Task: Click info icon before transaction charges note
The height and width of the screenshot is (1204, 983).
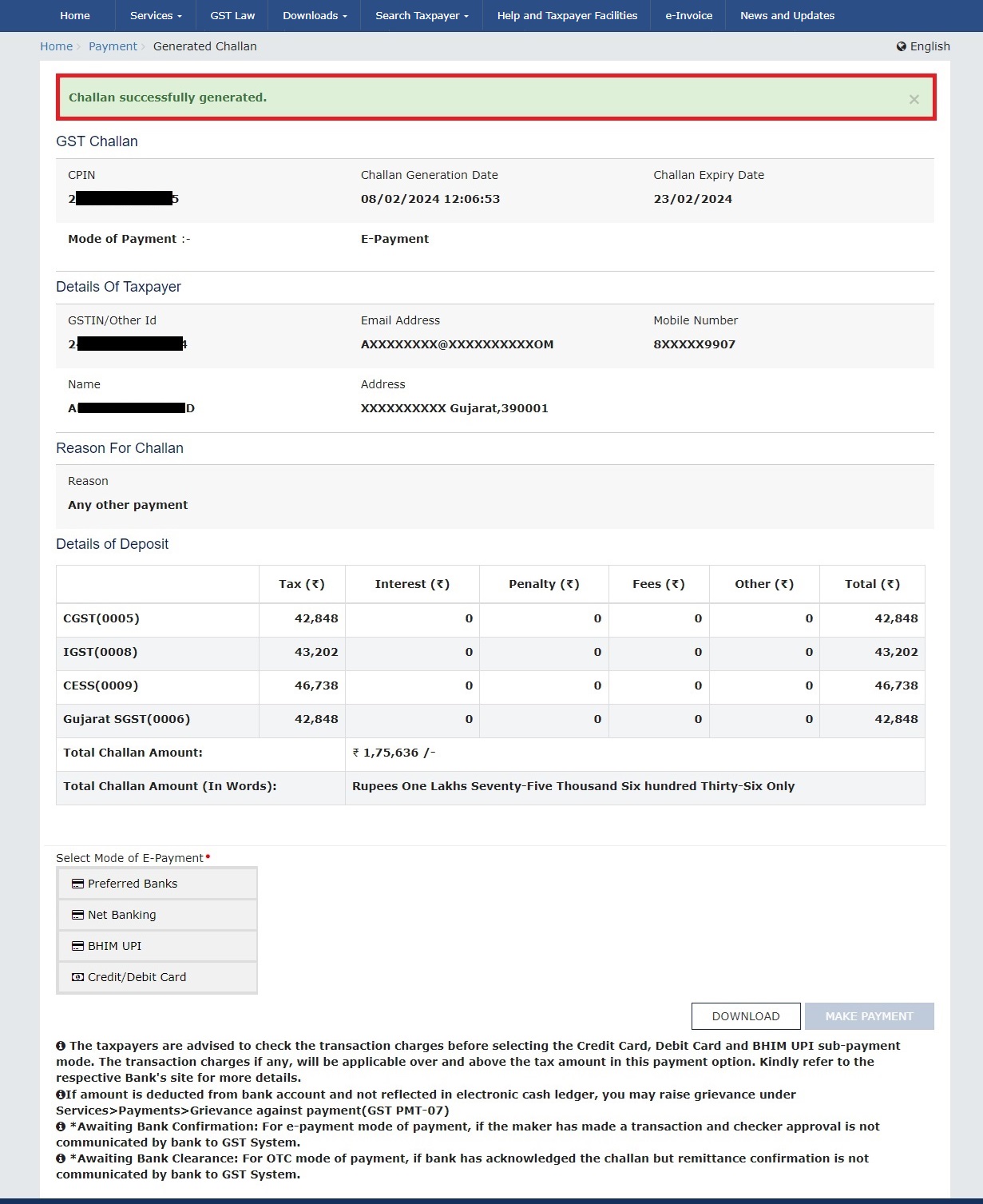Action: coord(61,1046)
